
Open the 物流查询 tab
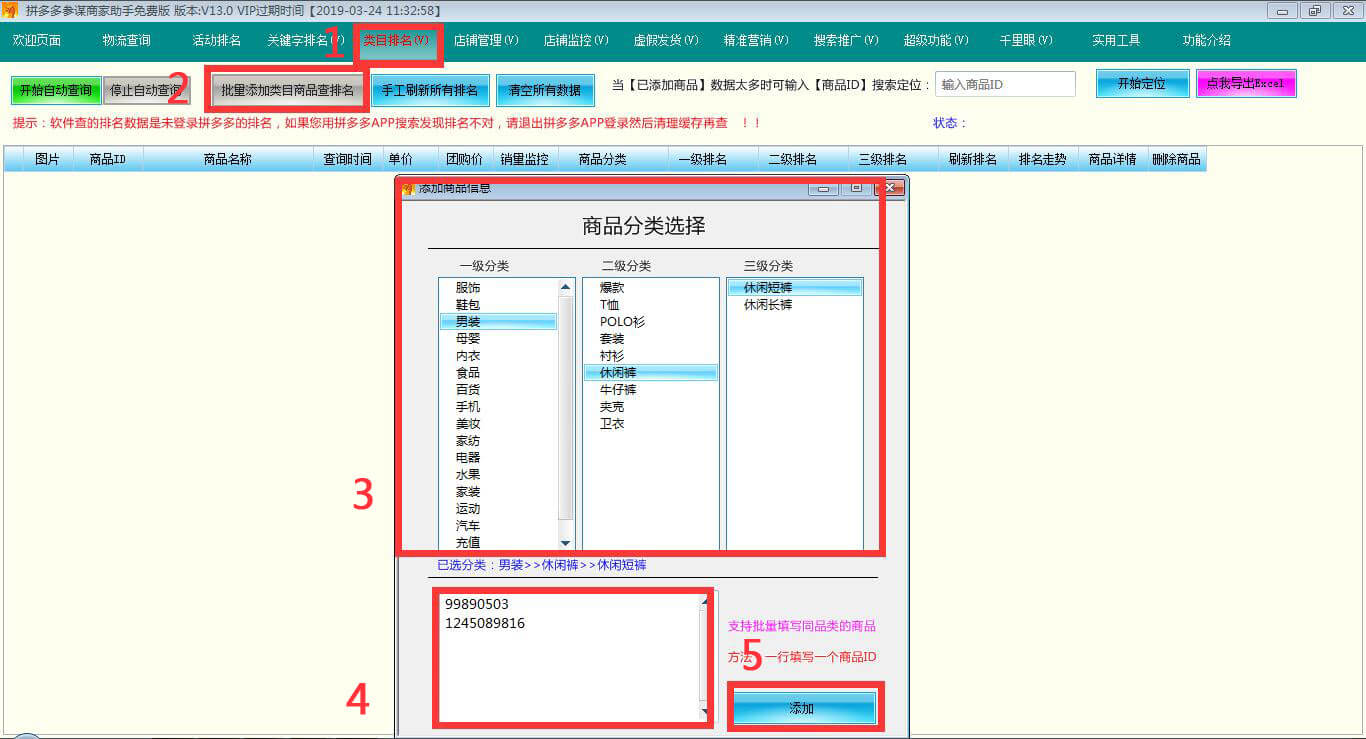coord(127,41)
